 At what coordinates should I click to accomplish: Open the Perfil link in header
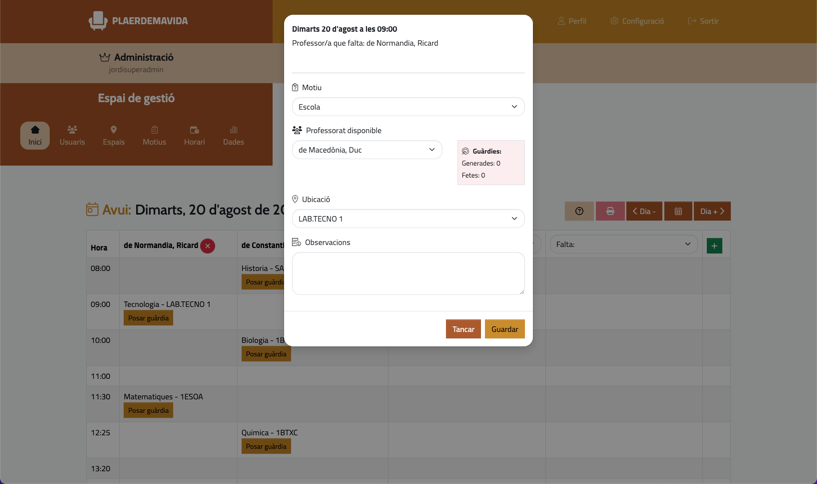[572, 21]
